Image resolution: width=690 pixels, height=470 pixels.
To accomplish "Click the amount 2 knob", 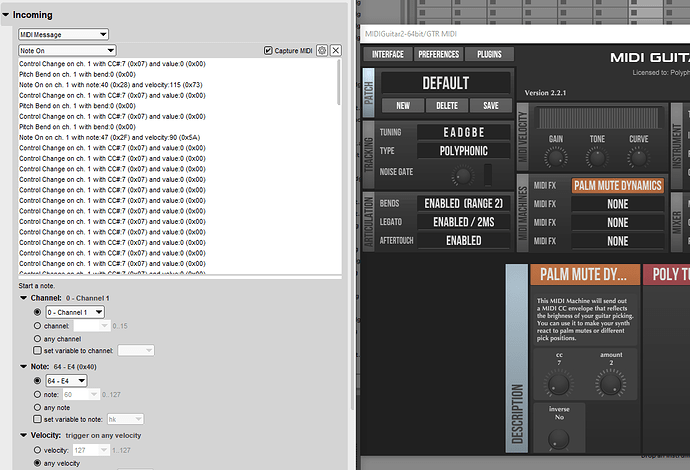I will 611,383.
